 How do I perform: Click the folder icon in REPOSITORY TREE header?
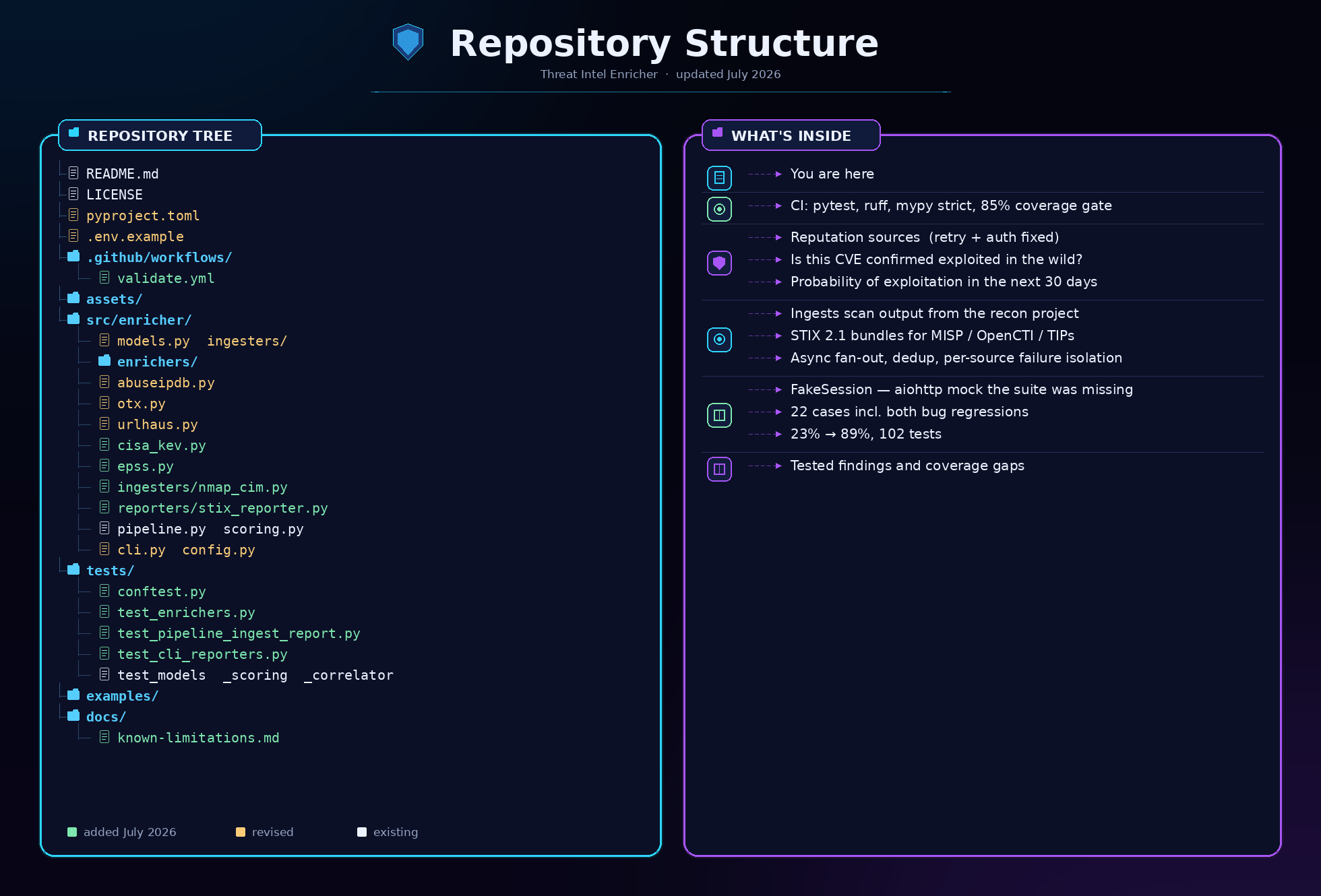coord(74,133)
